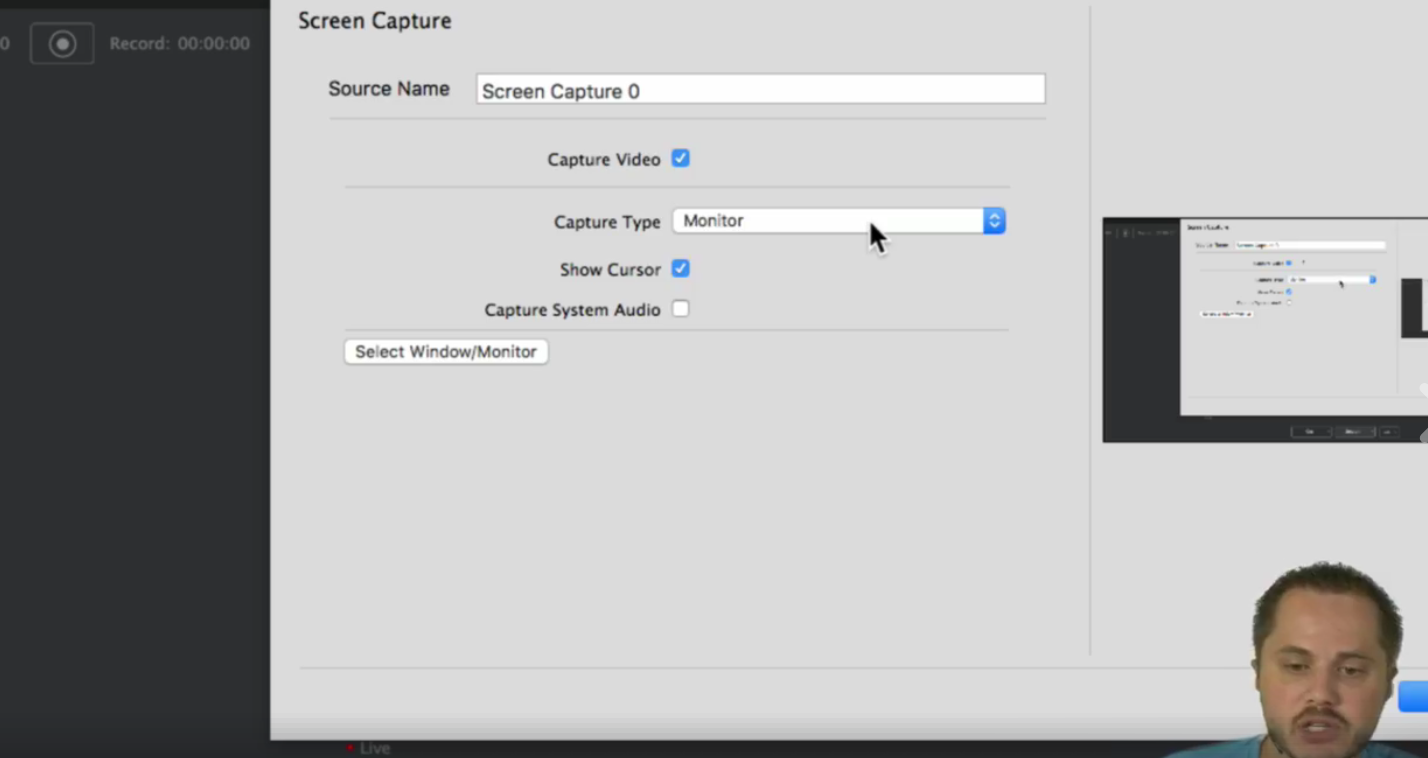
Task: Disable the Show Cursor checkbox
Action: point(680,269)
